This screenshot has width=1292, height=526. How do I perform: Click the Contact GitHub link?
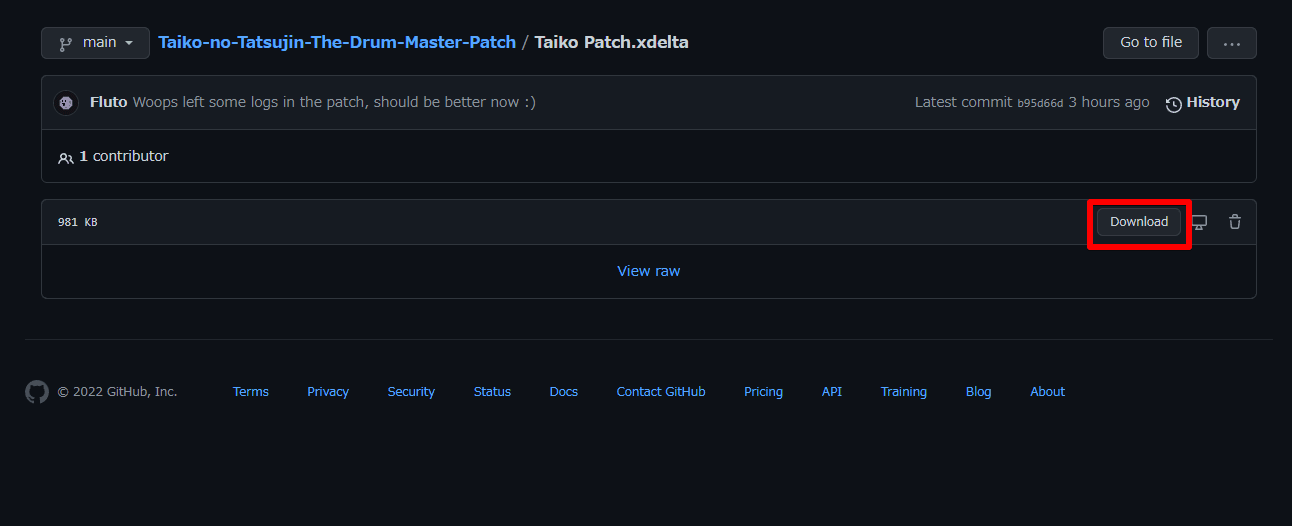660,392
